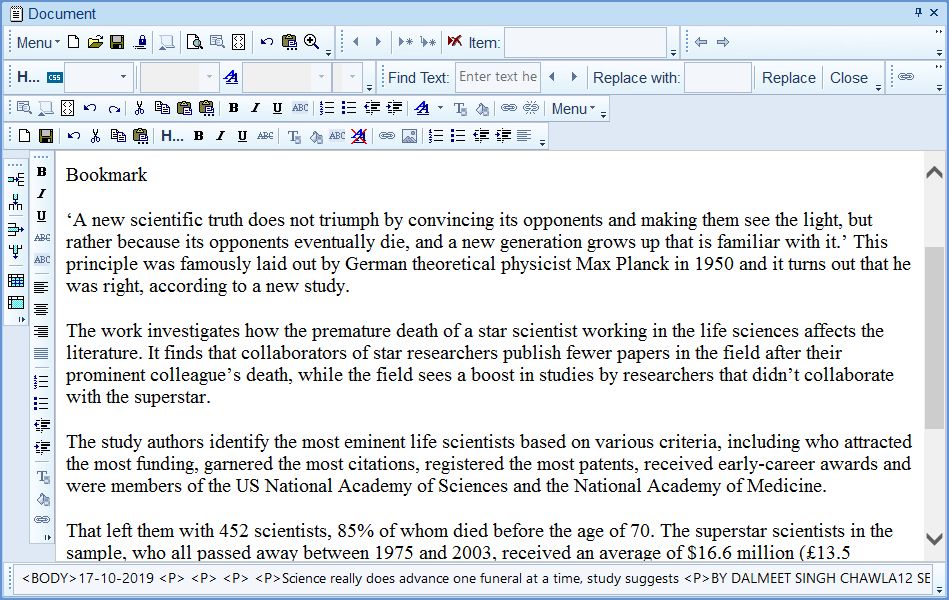Toggle strikethrough ABC in the vertical toolbar

pos(42,238)
